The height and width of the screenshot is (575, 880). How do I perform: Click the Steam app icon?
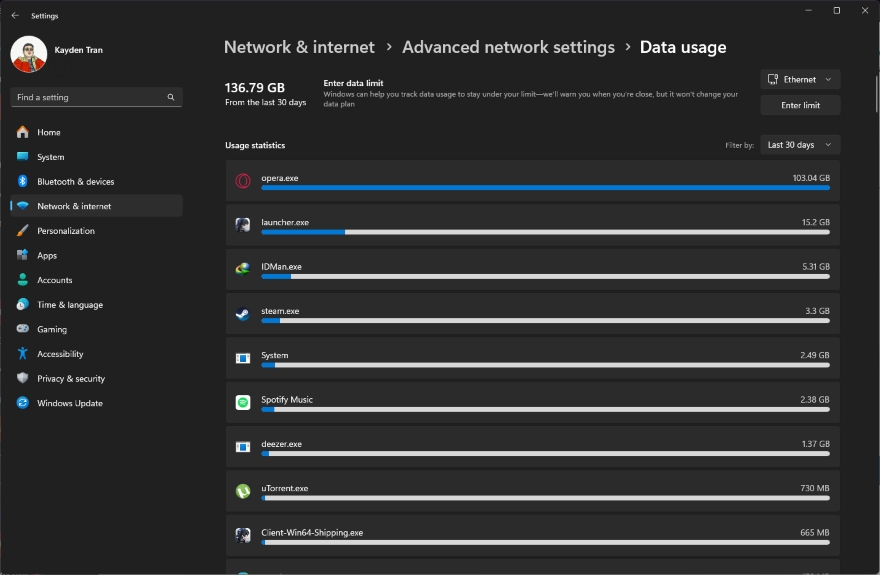pyautogui.click(x=242, y=314)
